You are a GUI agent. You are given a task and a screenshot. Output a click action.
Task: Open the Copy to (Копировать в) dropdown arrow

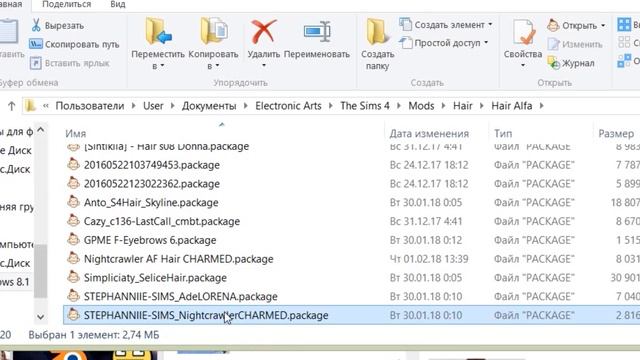[x=217, y=66]
